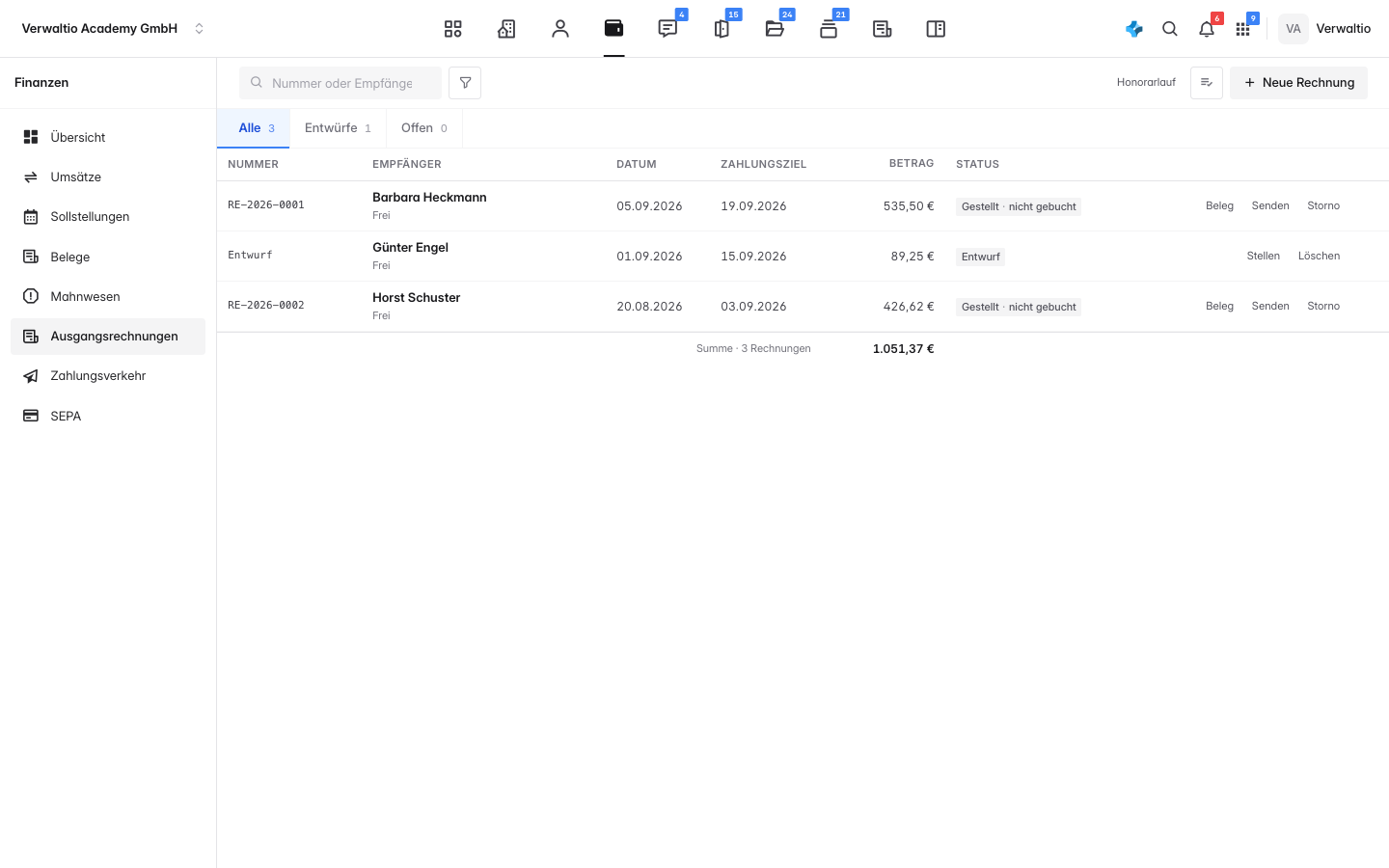Open Mahnwesen in the sidebar

(108, 297)
